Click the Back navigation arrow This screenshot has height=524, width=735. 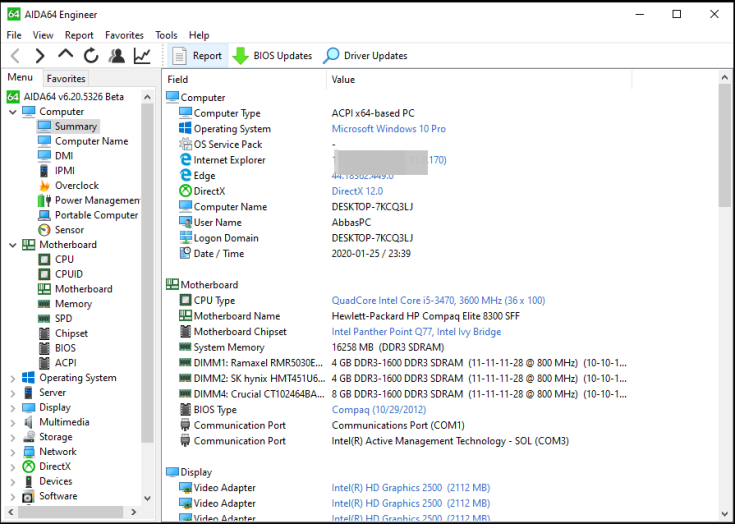point(15,56)
